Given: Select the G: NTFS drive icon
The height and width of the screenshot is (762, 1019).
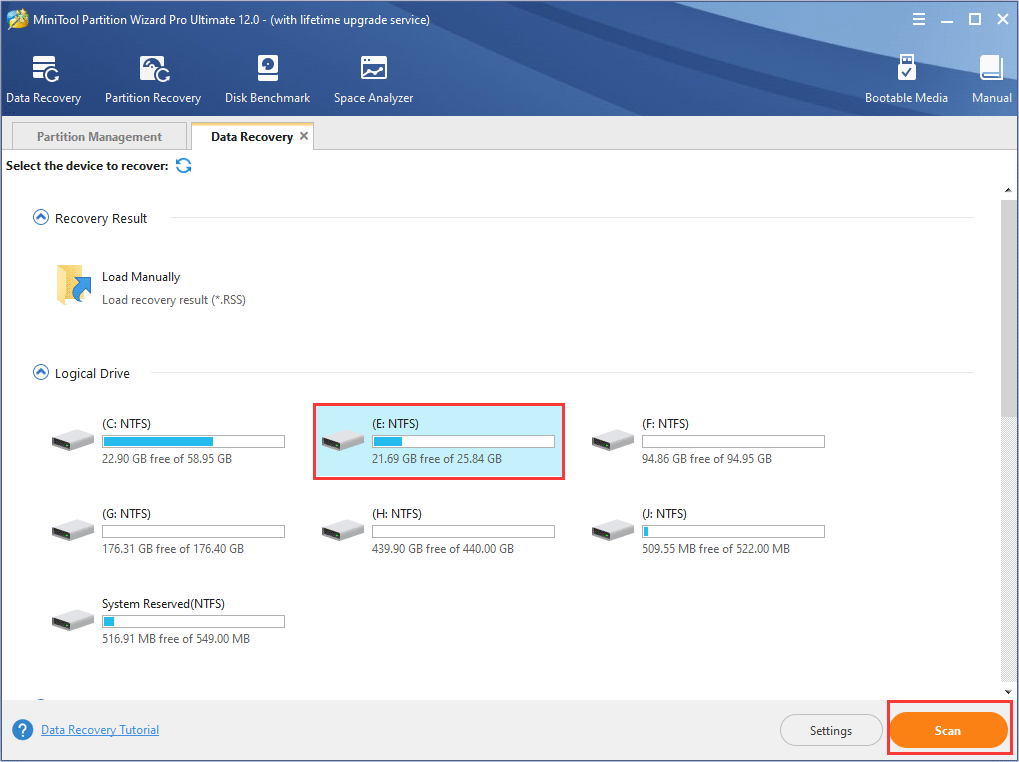Looking at the screenshot, I should 73,530.
